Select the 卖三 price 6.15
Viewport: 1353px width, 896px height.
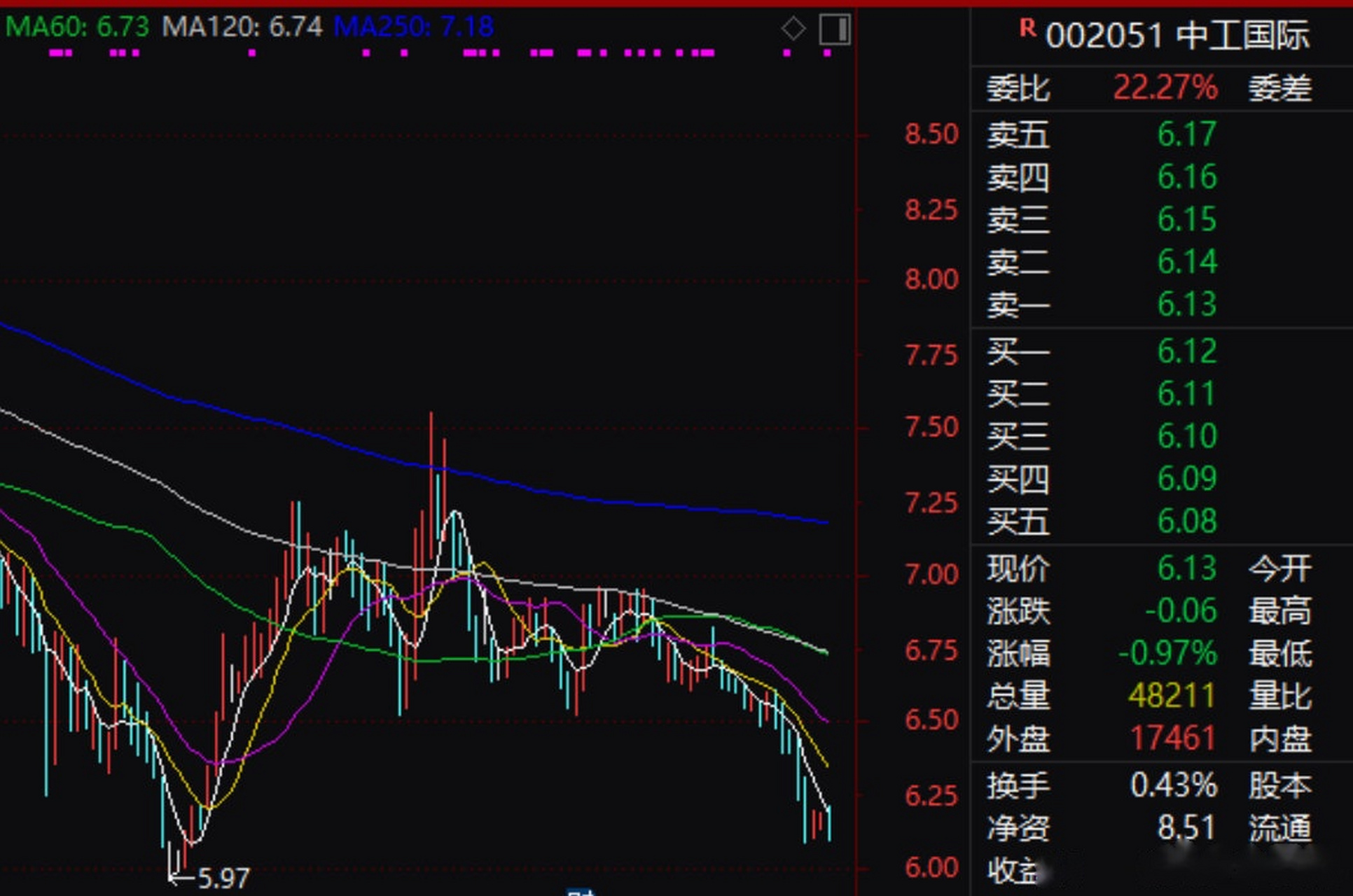[1187, 220]
